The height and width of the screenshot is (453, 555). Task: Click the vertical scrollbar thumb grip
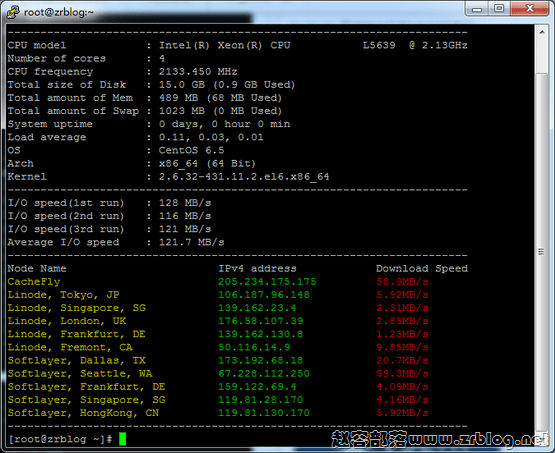click(x=541, y=252)
